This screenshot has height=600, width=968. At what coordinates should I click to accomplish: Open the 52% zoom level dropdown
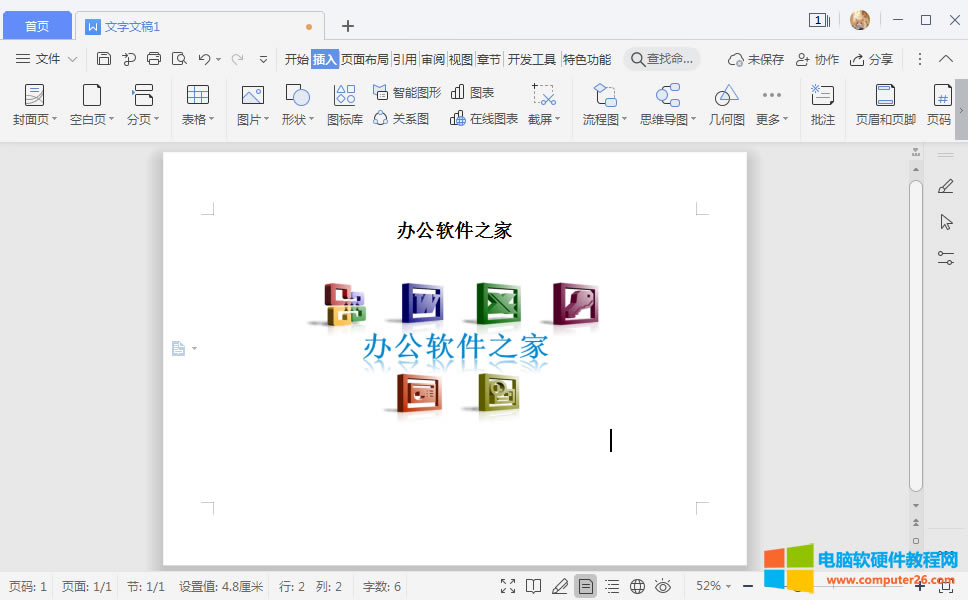point(714,586)
